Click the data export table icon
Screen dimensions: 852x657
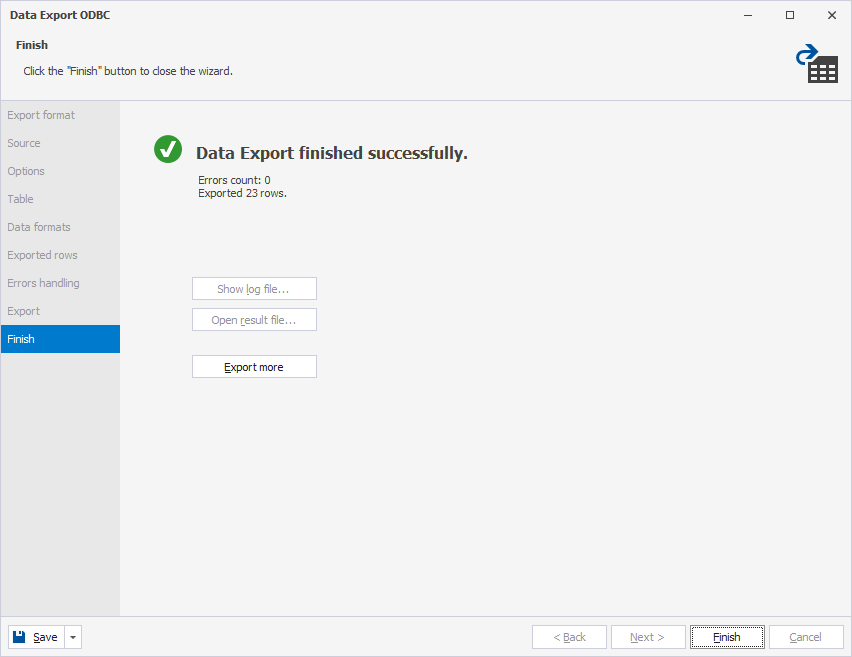pyautogui.click(x=817, y=63)
